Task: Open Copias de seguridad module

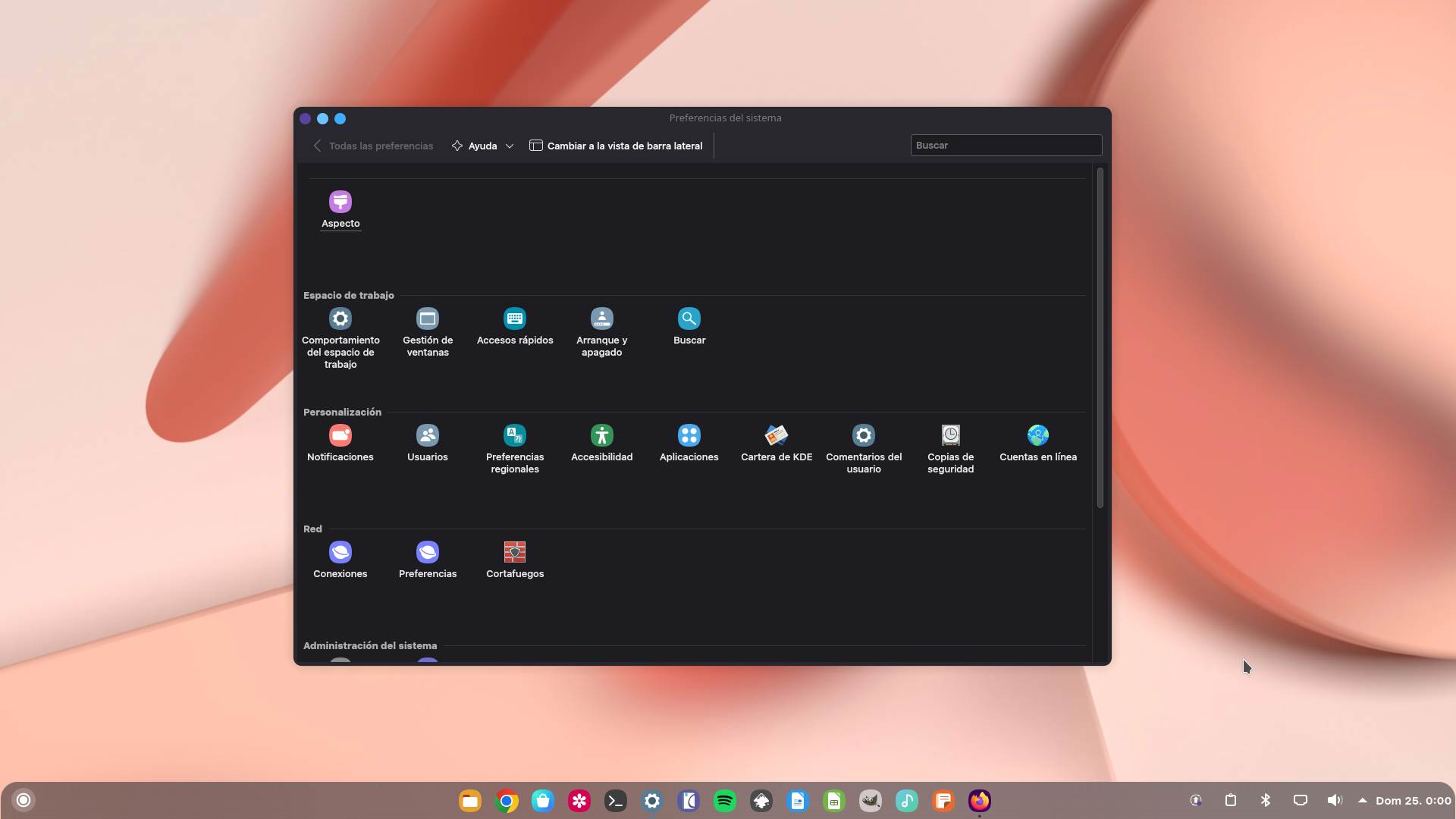Action: pyautogui.click(x=951, y=450)
